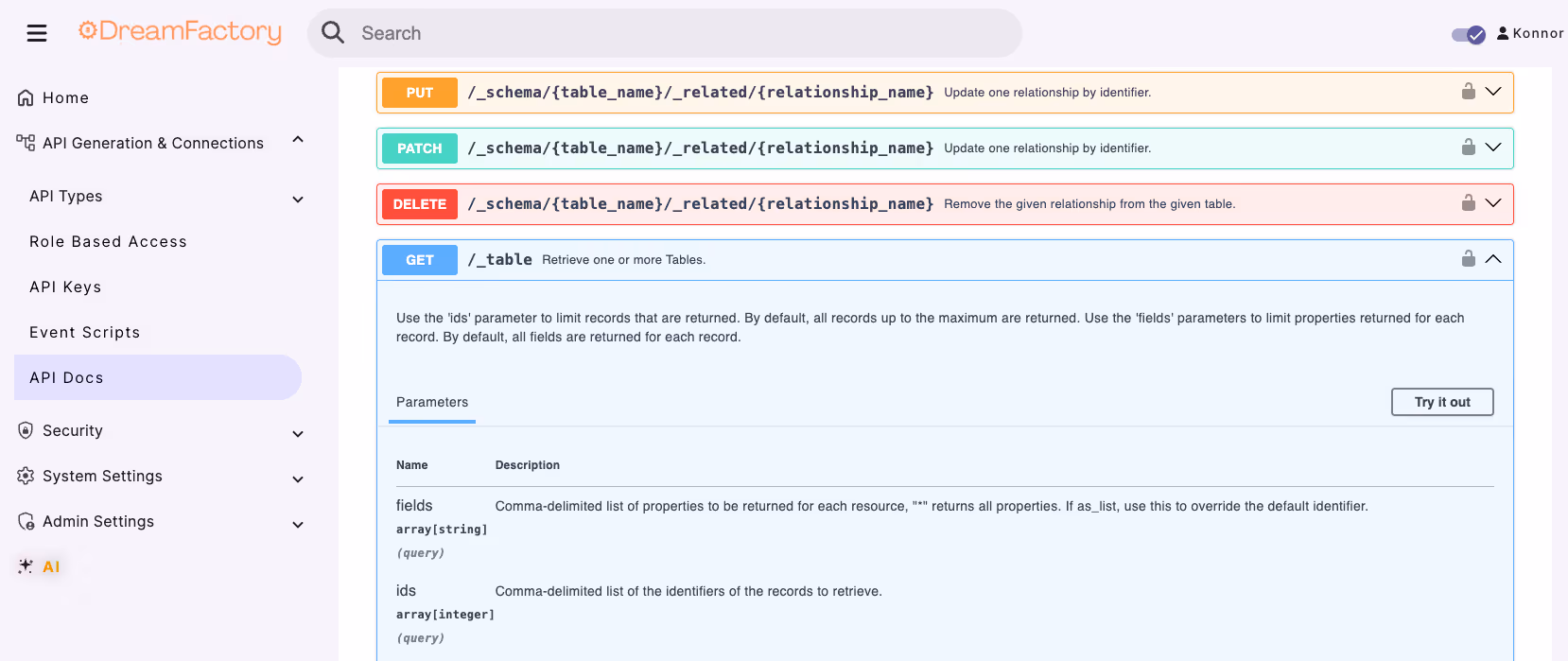
Task: Click the Konnor user profile icon
Action: tap(1503, 33)
